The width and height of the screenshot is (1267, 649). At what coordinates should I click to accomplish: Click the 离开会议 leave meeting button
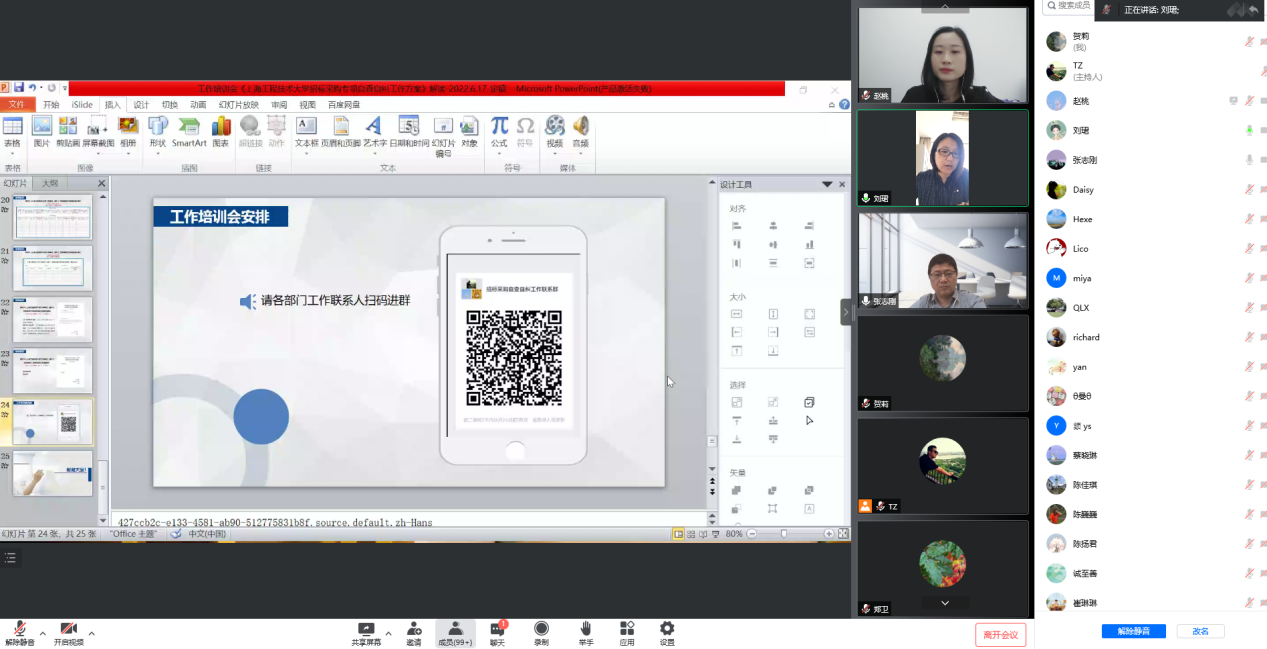tap(1000, 635)
